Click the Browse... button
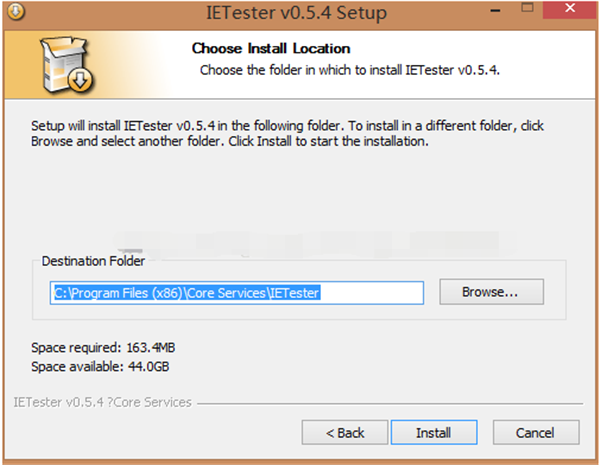This screenshot has height=465, width=600. pyautogui.click(x=489, y=293)
